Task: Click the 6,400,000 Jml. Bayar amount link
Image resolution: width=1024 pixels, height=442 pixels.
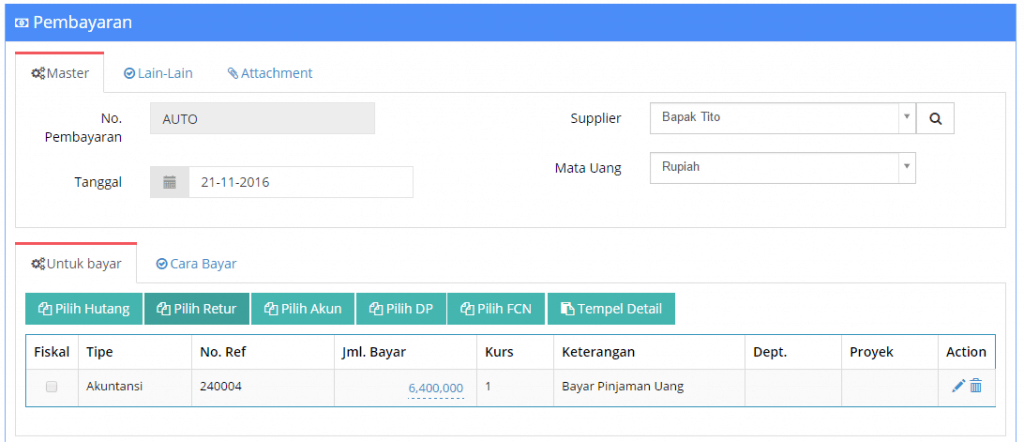Action: click(x=436, y=388)
